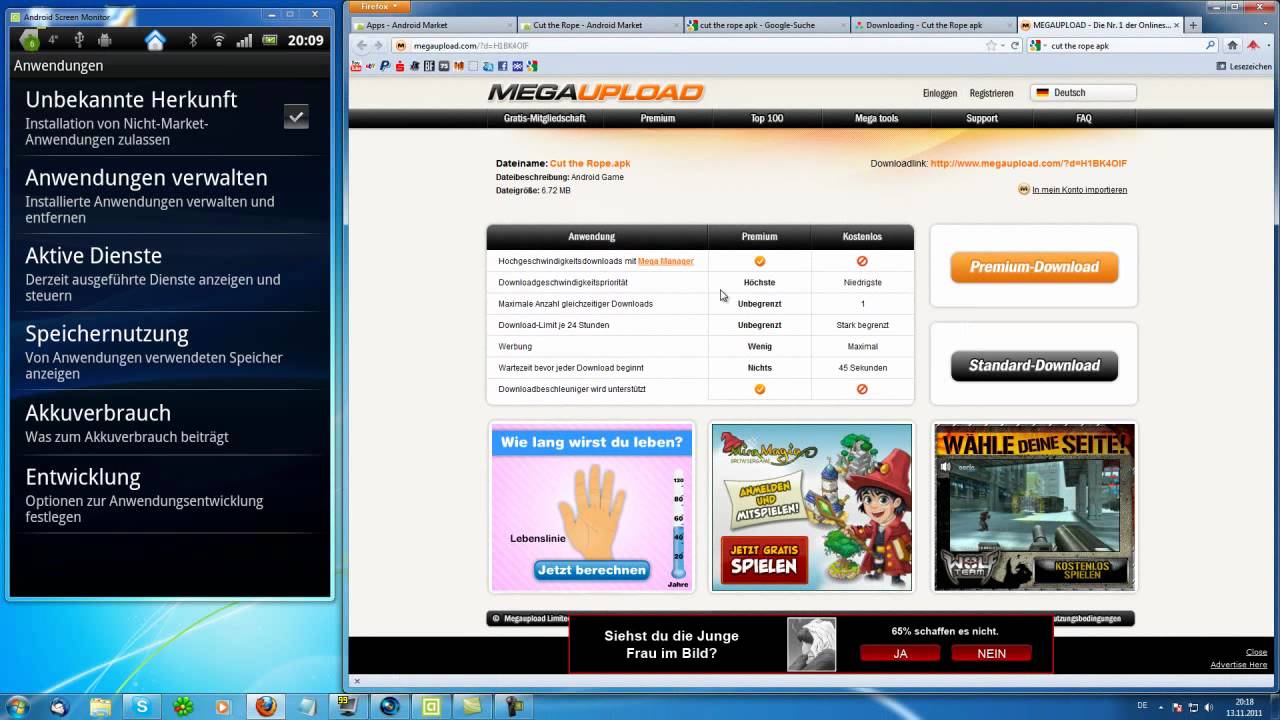
Task: Toggle Unbekannte Herkunft checkbox
Action: pyautogui.click(x=296, y=117)
